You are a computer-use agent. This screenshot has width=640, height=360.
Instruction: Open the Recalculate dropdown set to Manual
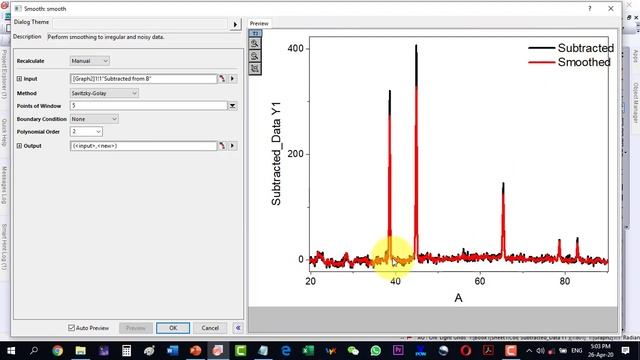89,61
